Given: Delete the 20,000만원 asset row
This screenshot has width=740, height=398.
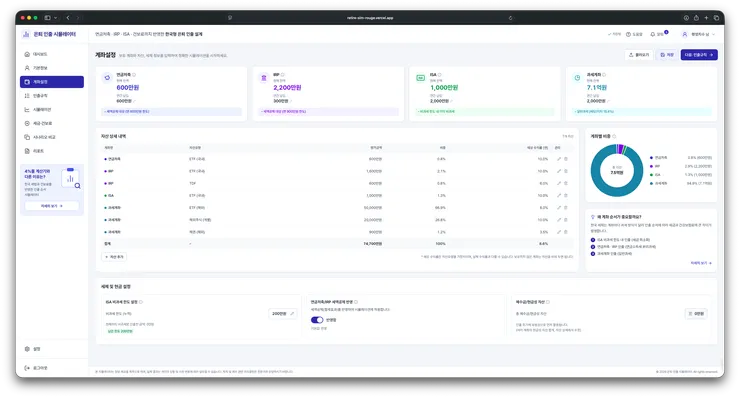Looking at the screenshot, I should (x=566, y=220).
